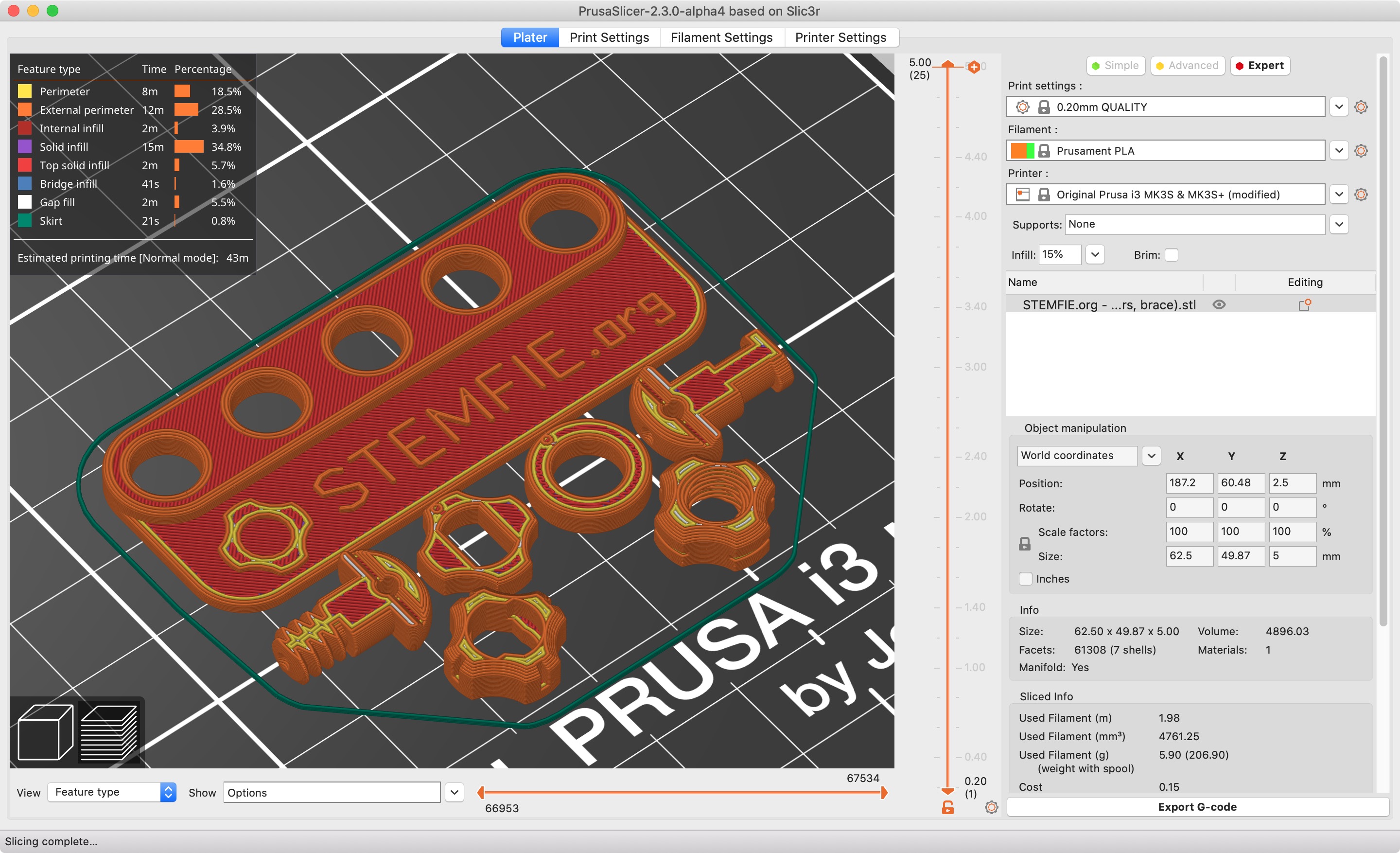Screen dimensions: 1400x853
Task: Open the Printer Settings tab
Action: [841, 37]
